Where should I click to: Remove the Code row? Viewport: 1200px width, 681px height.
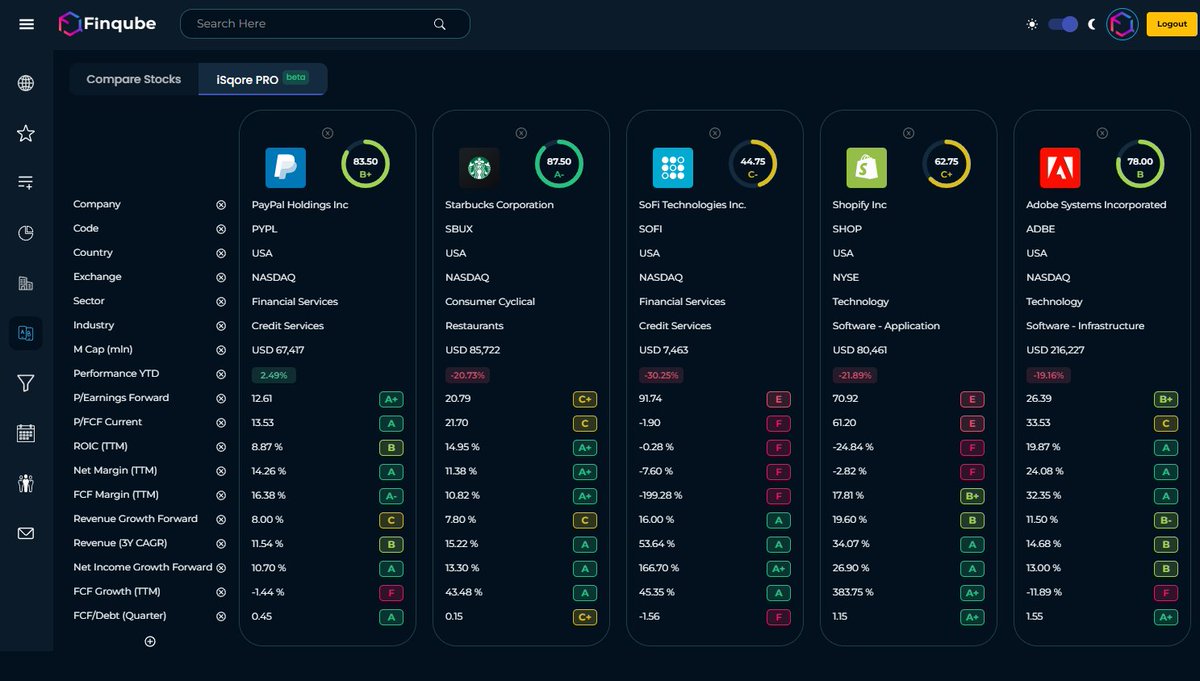[x=221, y=229]
